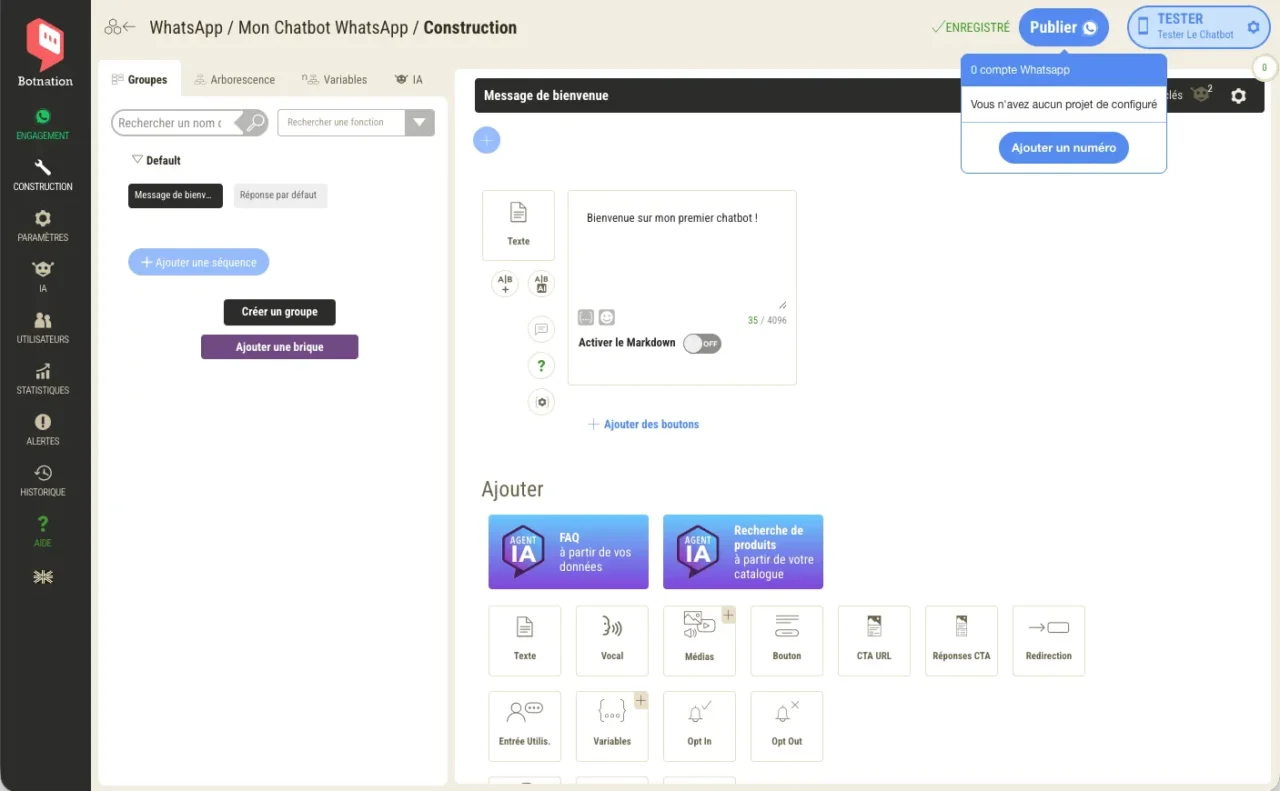Switch to the Arborescence tab
The image size is (1280, 791).
(235, 79)
